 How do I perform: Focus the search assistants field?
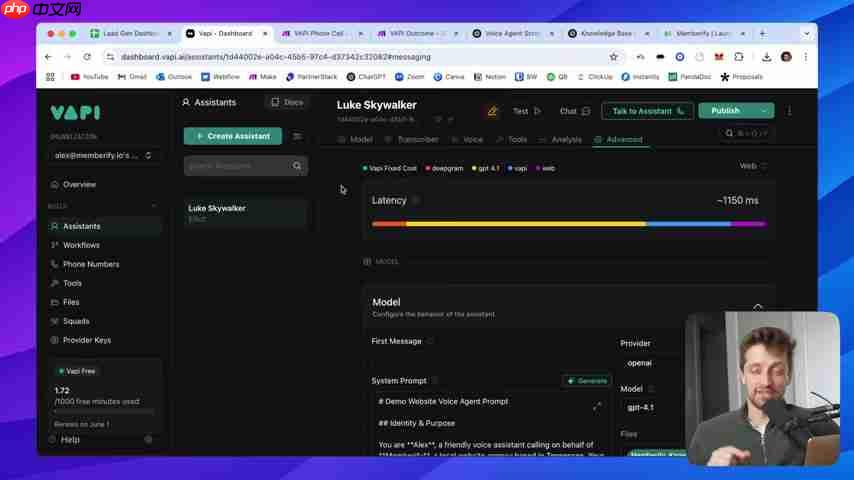246,166
